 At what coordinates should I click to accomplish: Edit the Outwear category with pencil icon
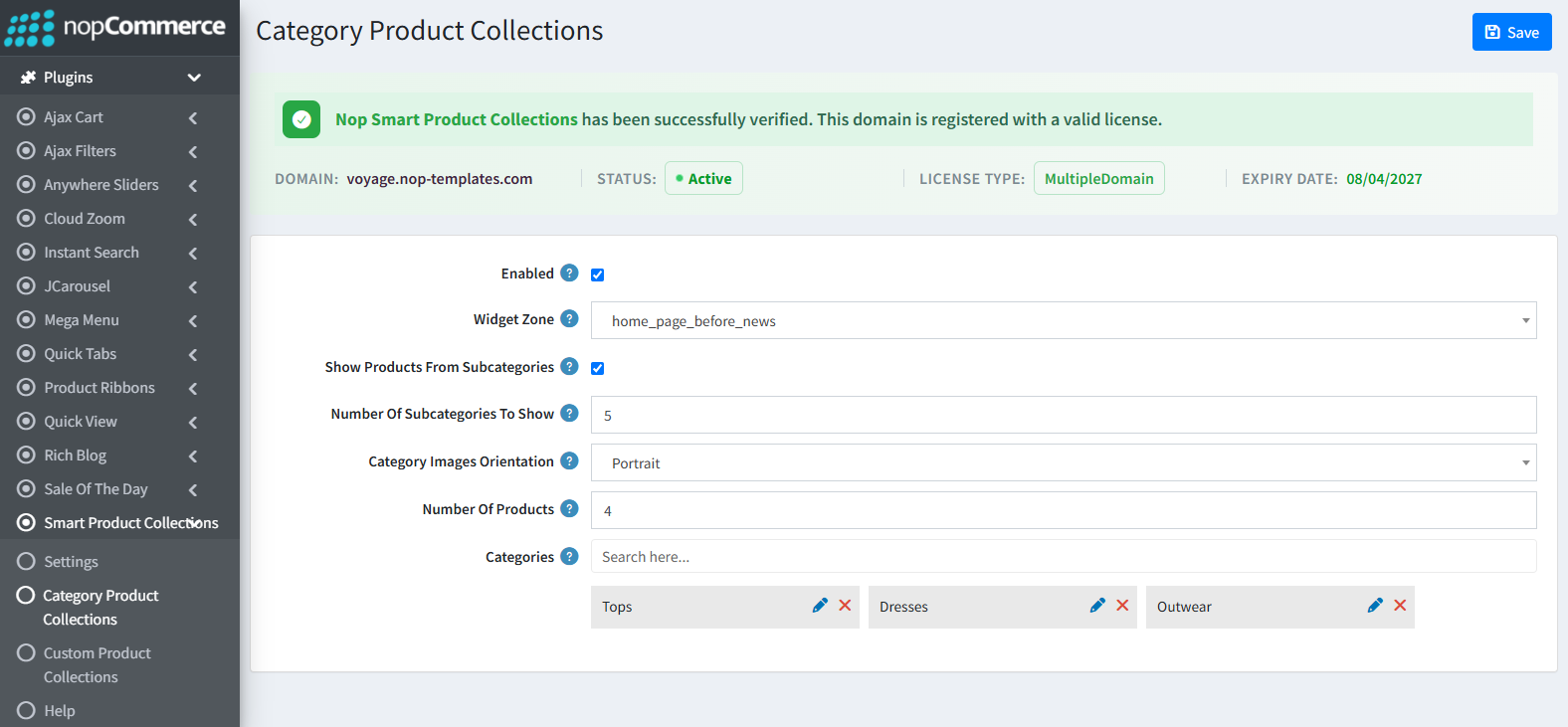[1375, 606]
